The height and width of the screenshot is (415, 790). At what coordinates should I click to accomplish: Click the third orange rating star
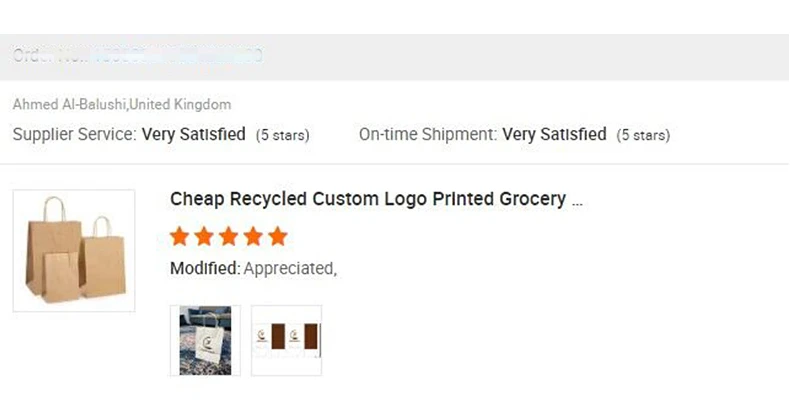229,237
